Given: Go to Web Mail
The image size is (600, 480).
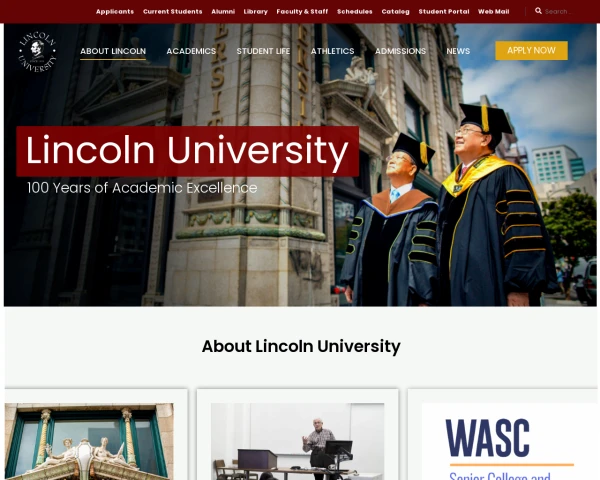Looking at the screenshot, I should tap(494, 11).
